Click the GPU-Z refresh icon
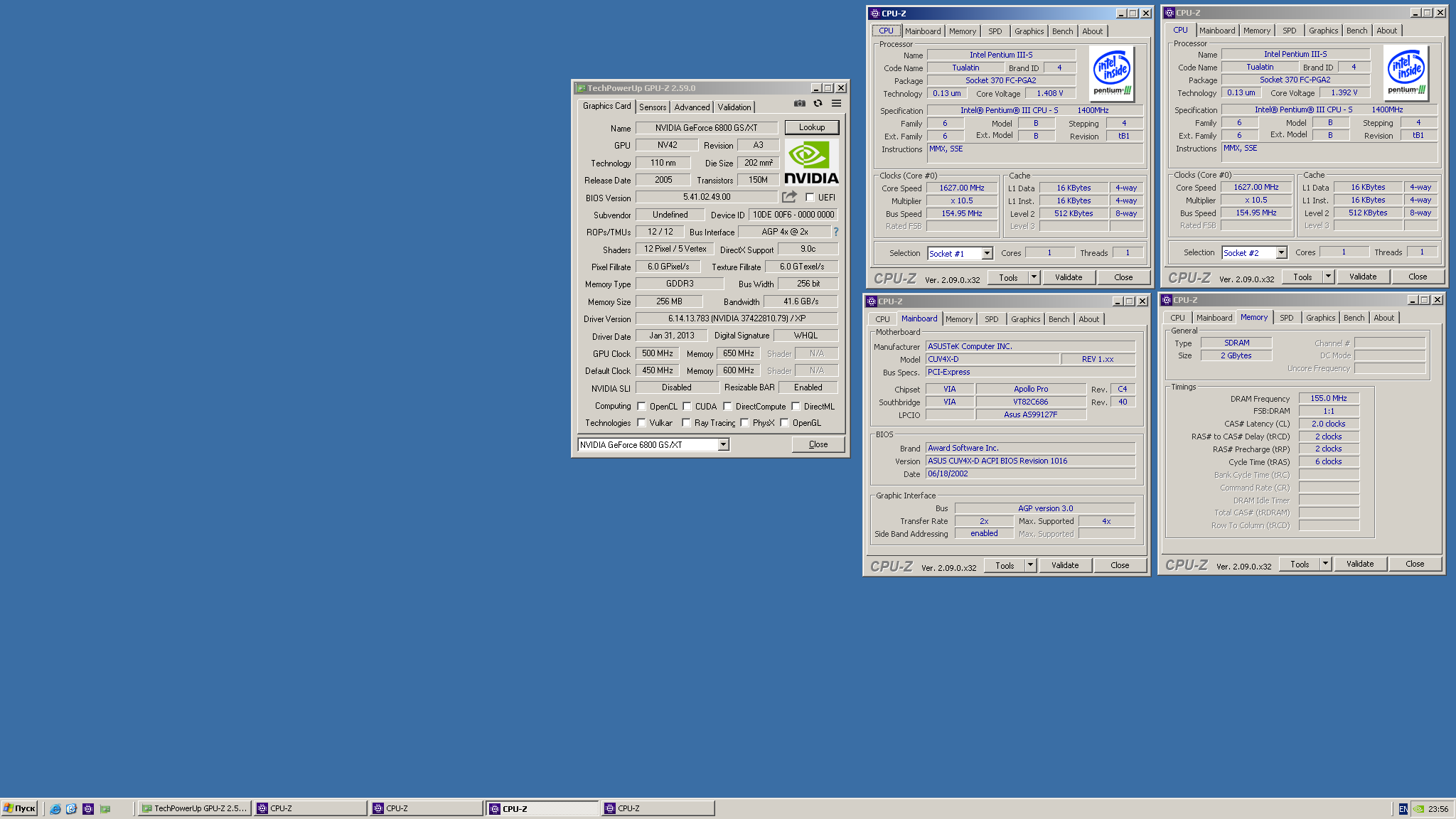The width and height of the screenshot is (1456, 819). tap(818, 103)
